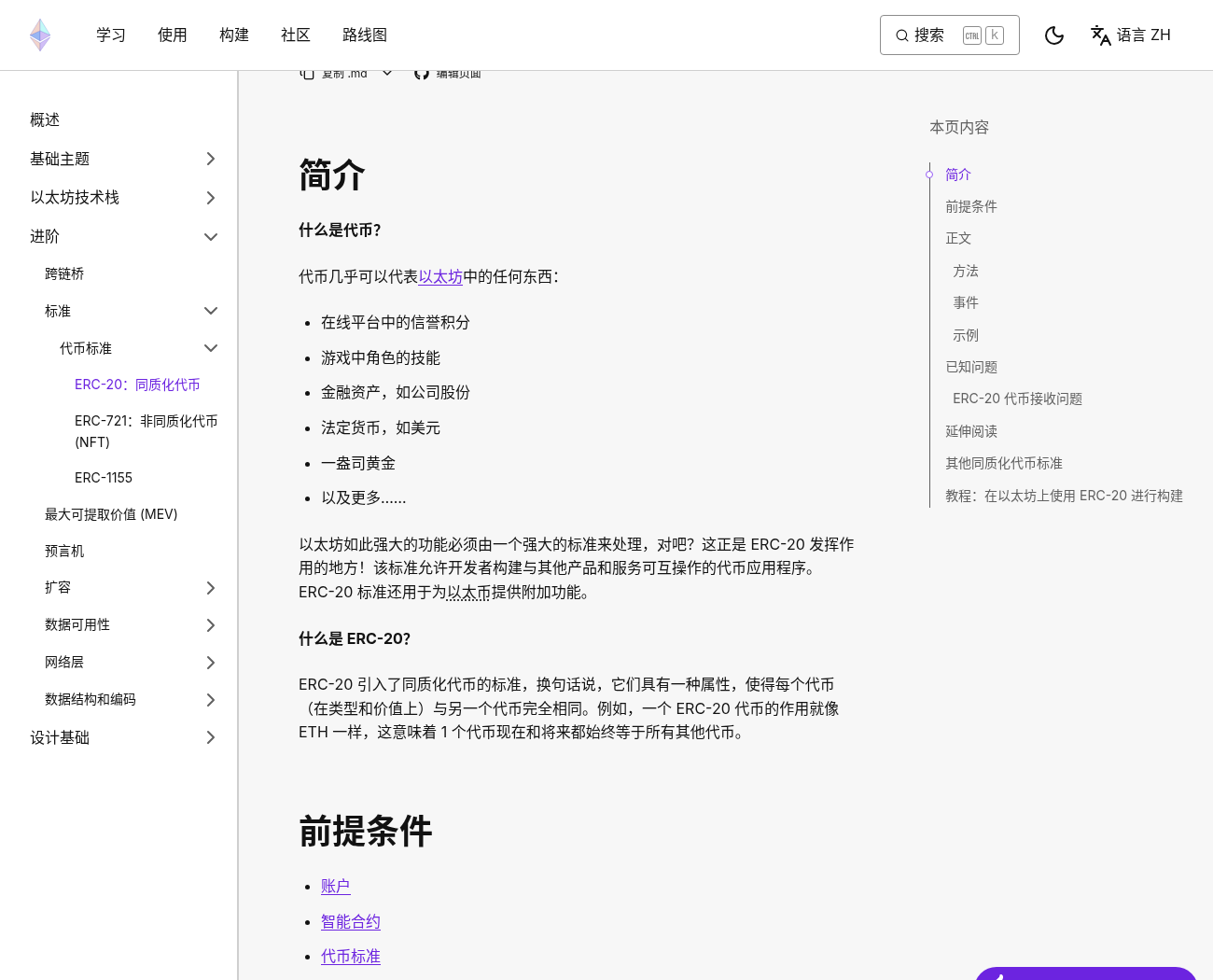Open 最大可提取价值 (MEV) sidebar page
The height and width of the screenshot is (980, 1213).
(x=111, y=514)
